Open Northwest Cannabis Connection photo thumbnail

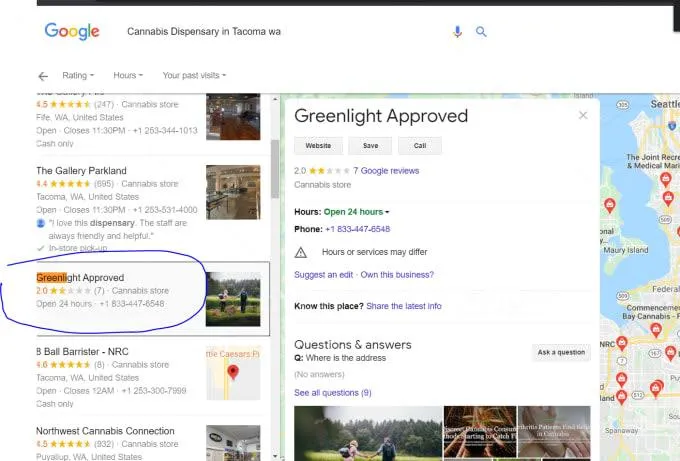(233, 443)
